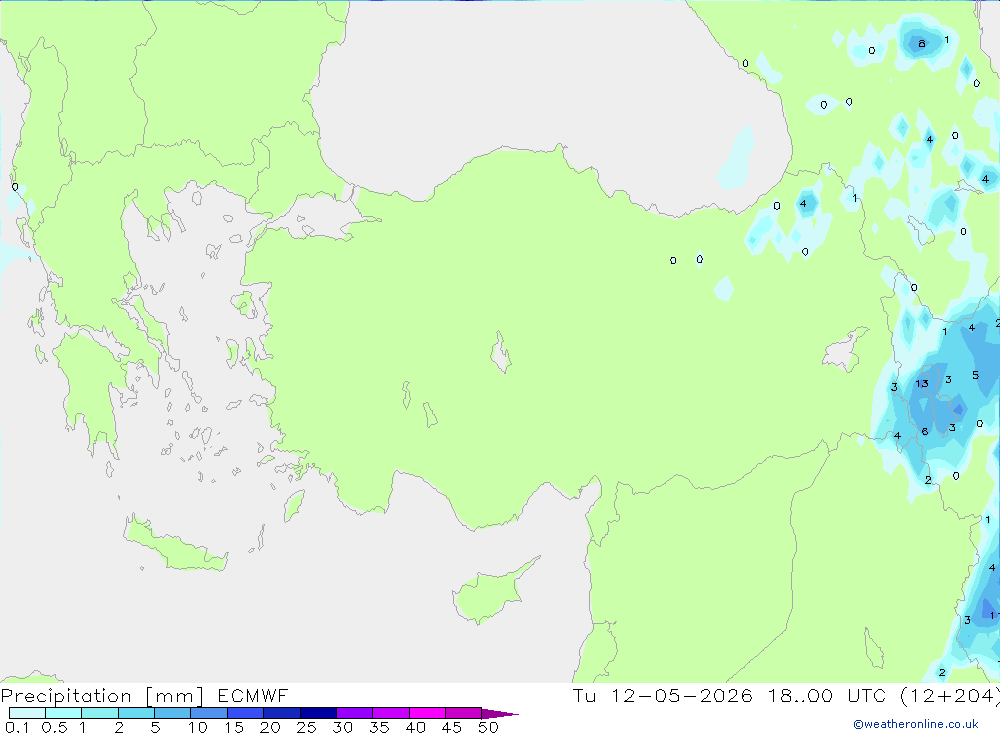Screen dimensions: 1000x733
Task: Click legend scale label "50"
Action: click(x=488, y=727)
